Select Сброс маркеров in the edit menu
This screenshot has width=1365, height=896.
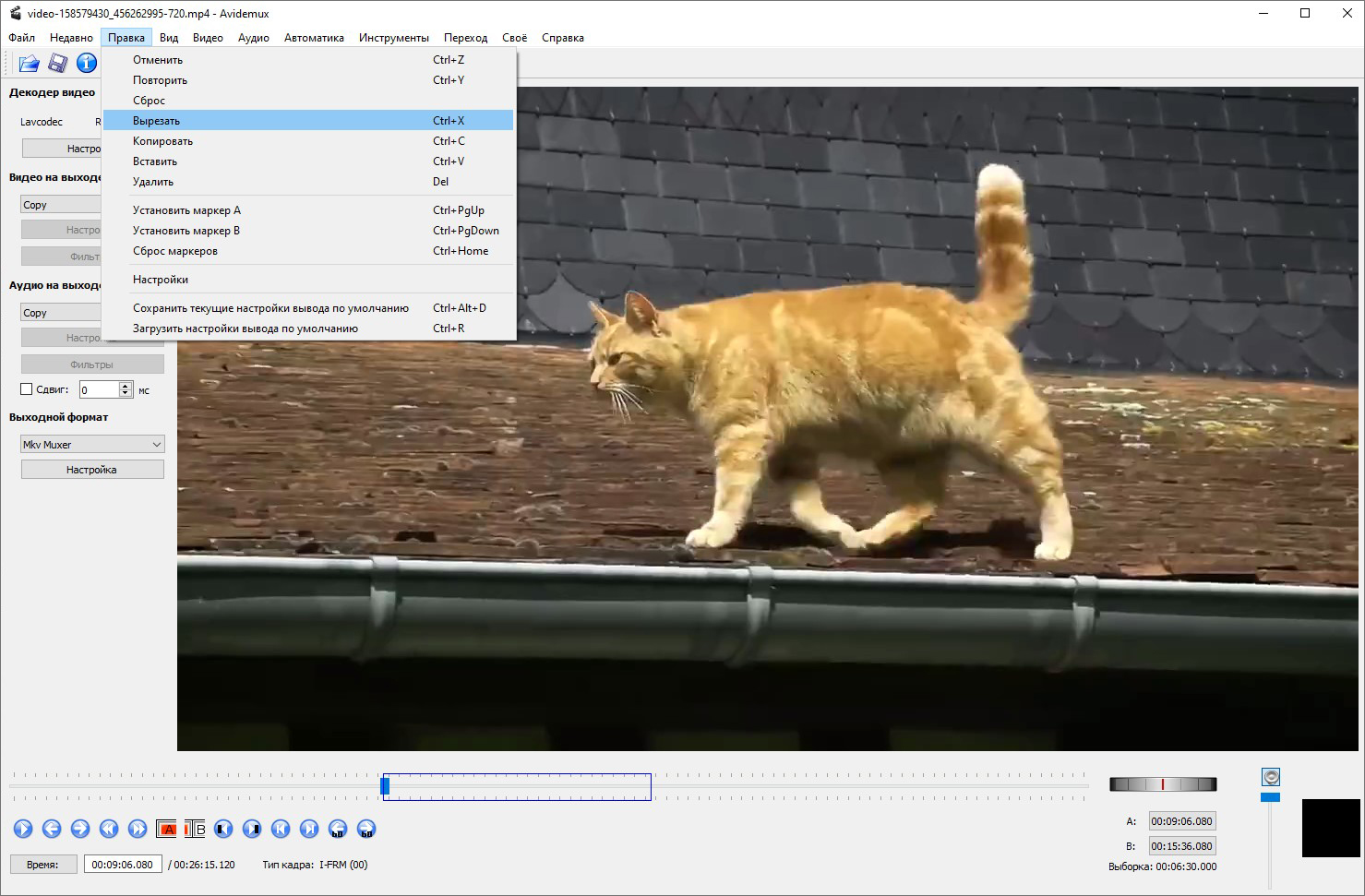[x=175, y=251]
